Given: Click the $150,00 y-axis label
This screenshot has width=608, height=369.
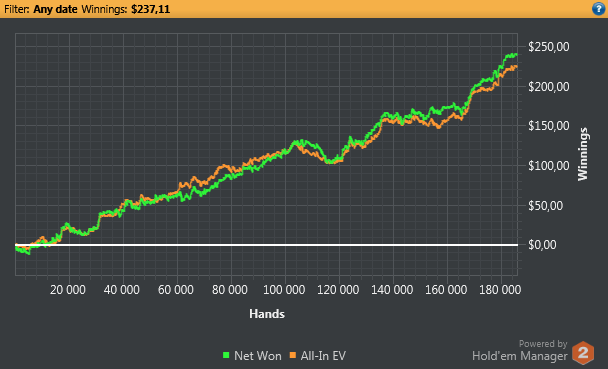Looking at the screenshot, I should click(x=549, y=126).
